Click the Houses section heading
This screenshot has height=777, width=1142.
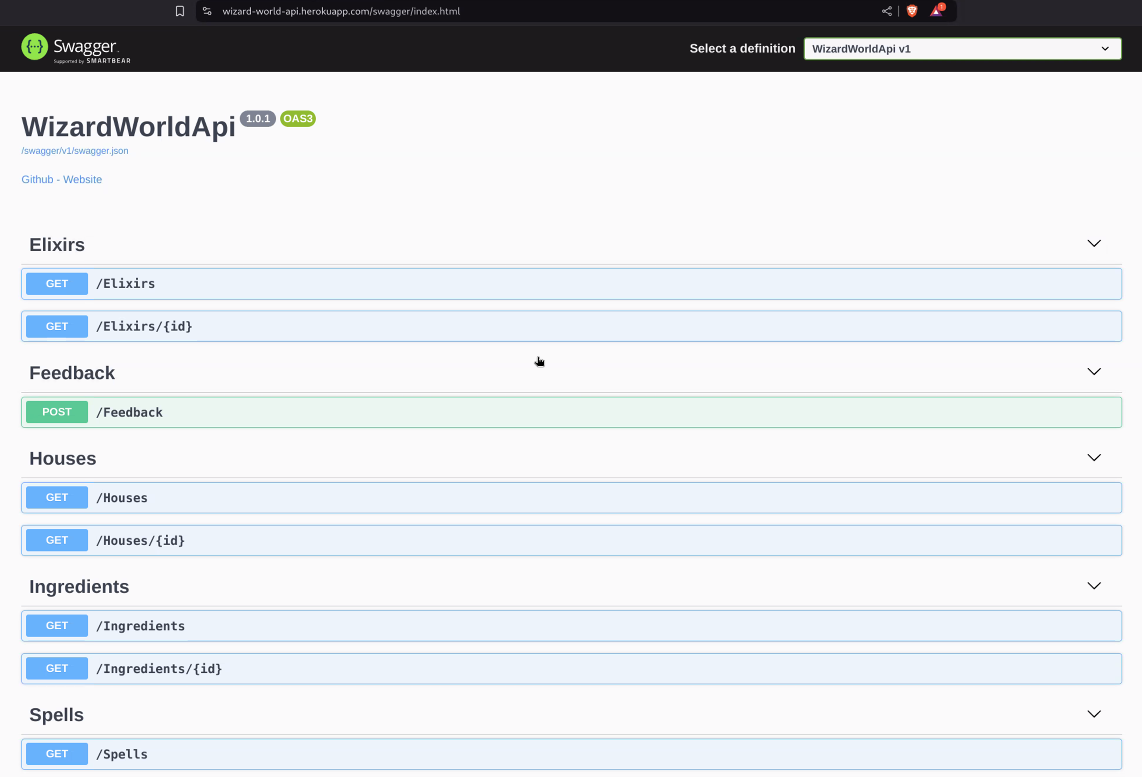(x=63, y=458)
